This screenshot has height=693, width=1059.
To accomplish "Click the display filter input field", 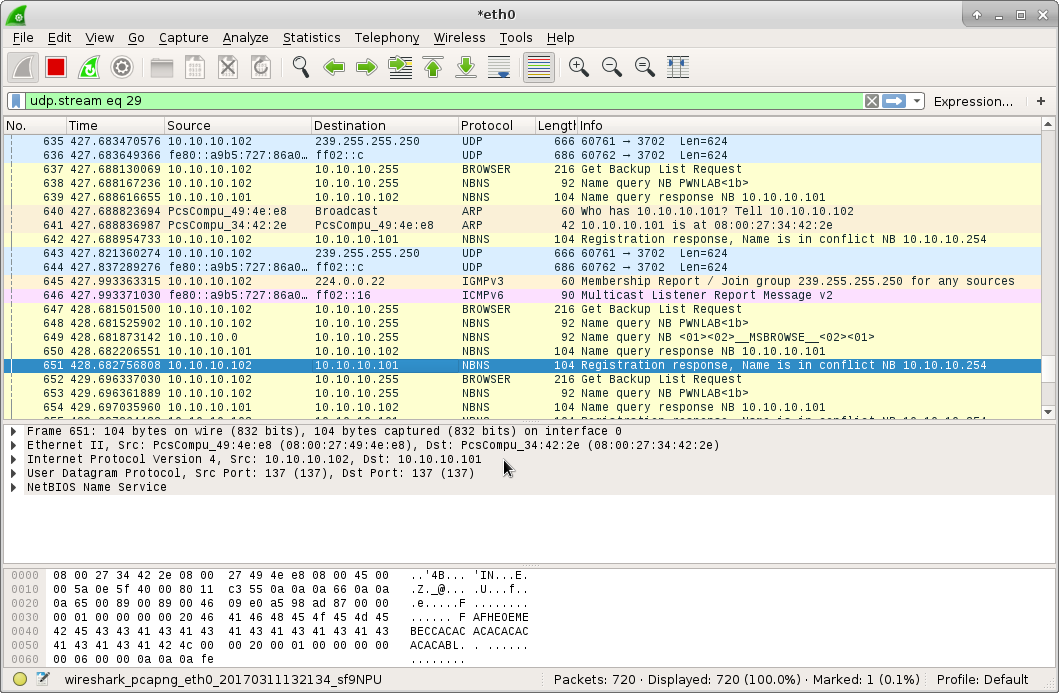I will (x=444, y=101).
